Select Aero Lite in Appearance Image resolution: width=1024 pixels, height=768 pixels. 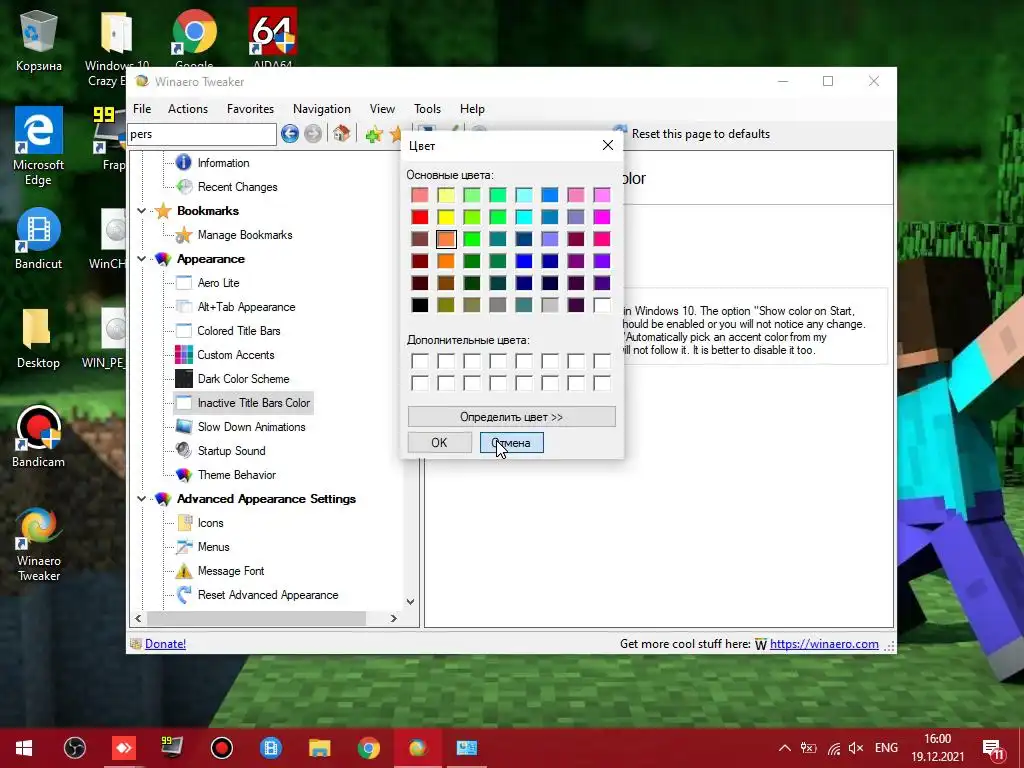(x=218, y=283)
